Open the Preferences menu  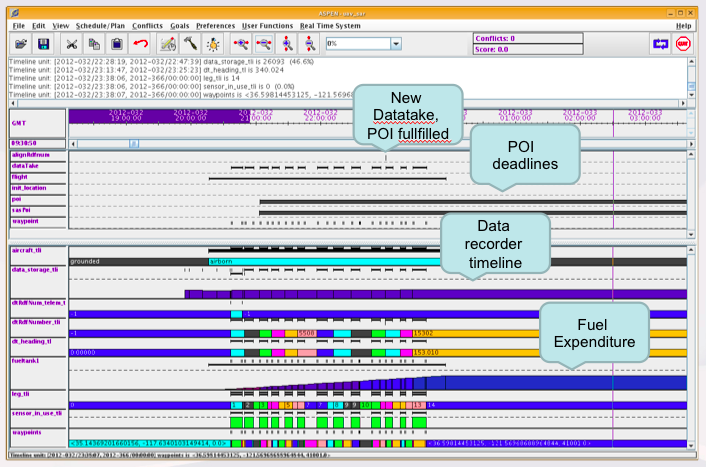[215, 26]
